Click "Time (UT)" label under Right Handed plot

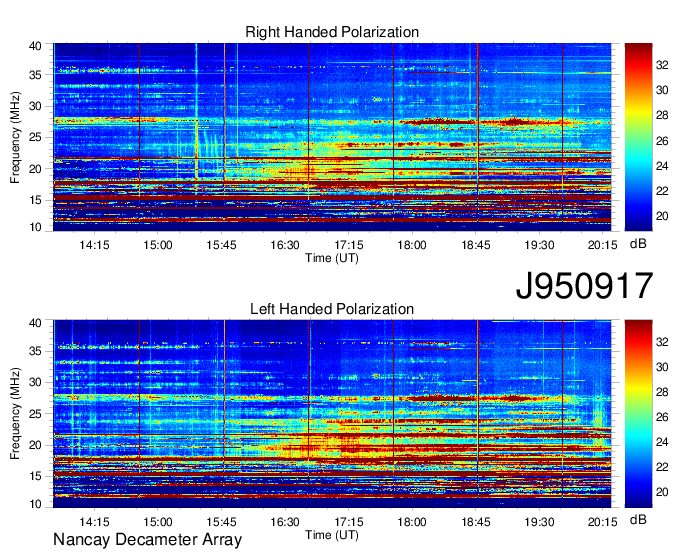tap(332, 258)
